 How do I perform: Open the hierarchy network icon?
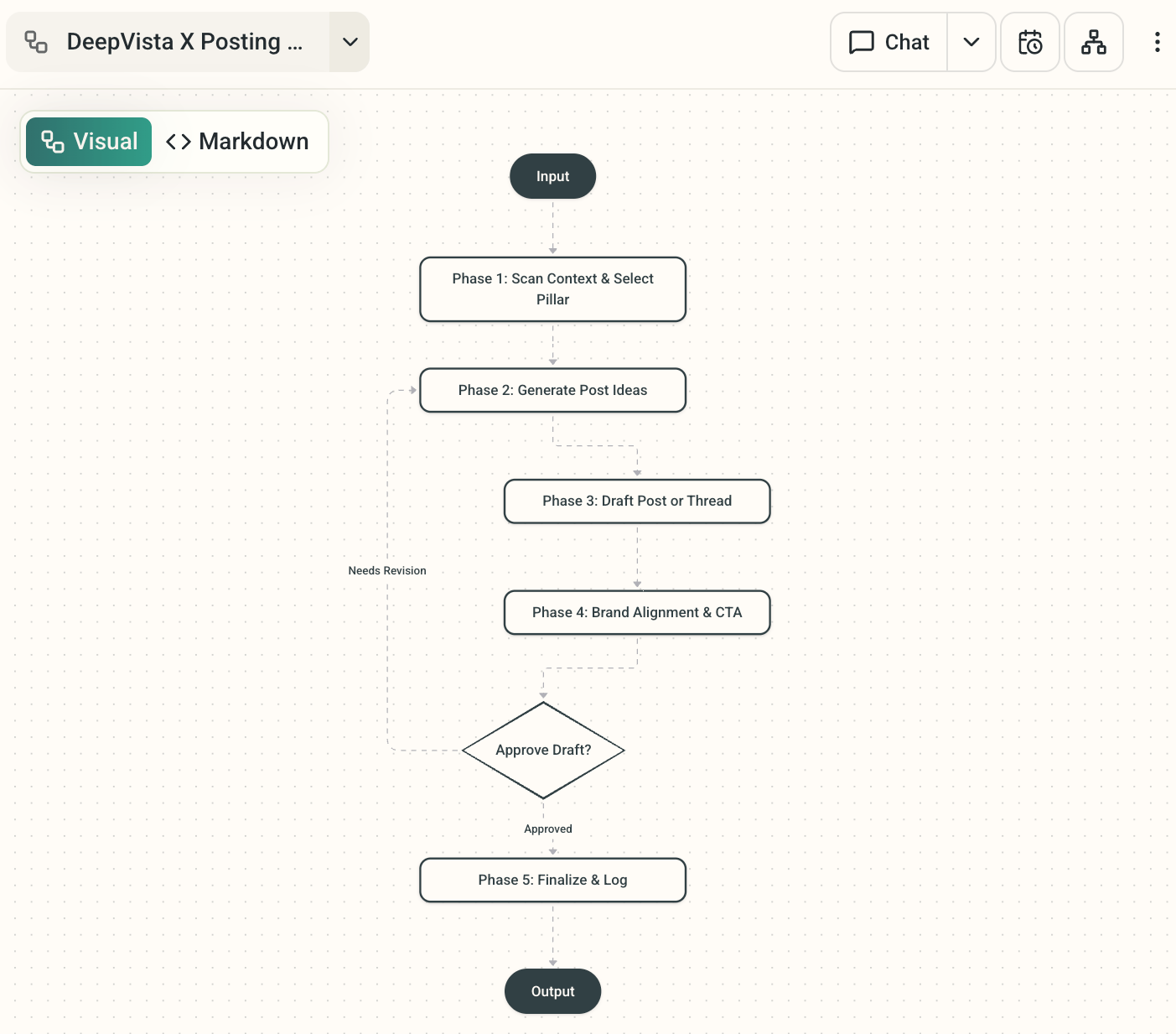[x=1094, y=42]
